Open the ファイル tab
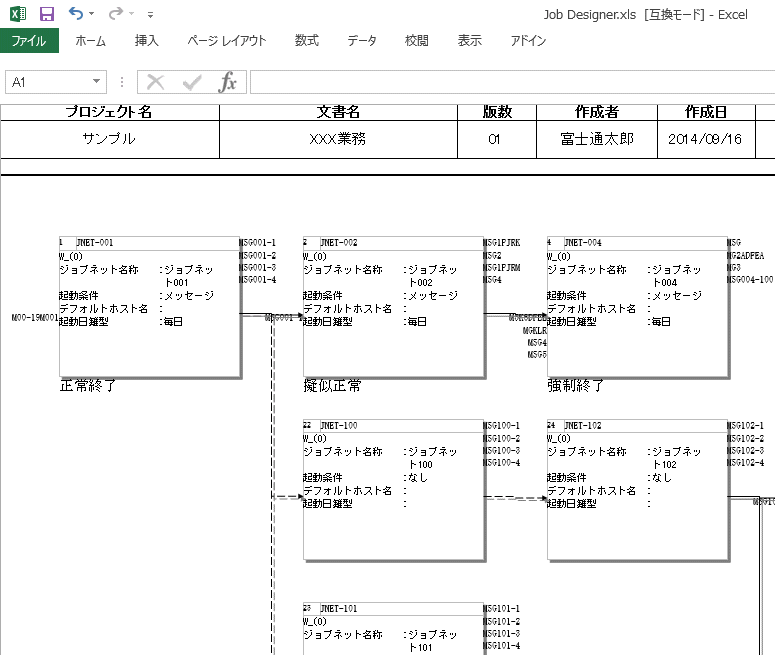 (x=29, y=41)
